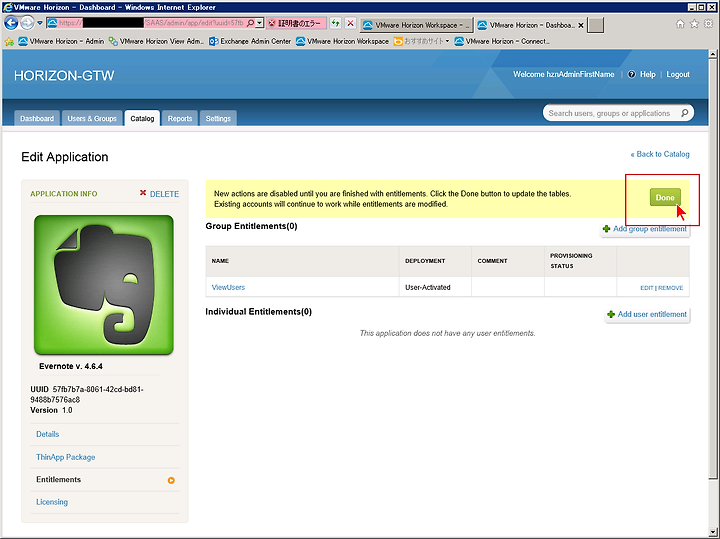The height and width of the screenshot is (539, 720).
Task: Click the Logout link
Action: click(678, 74)
